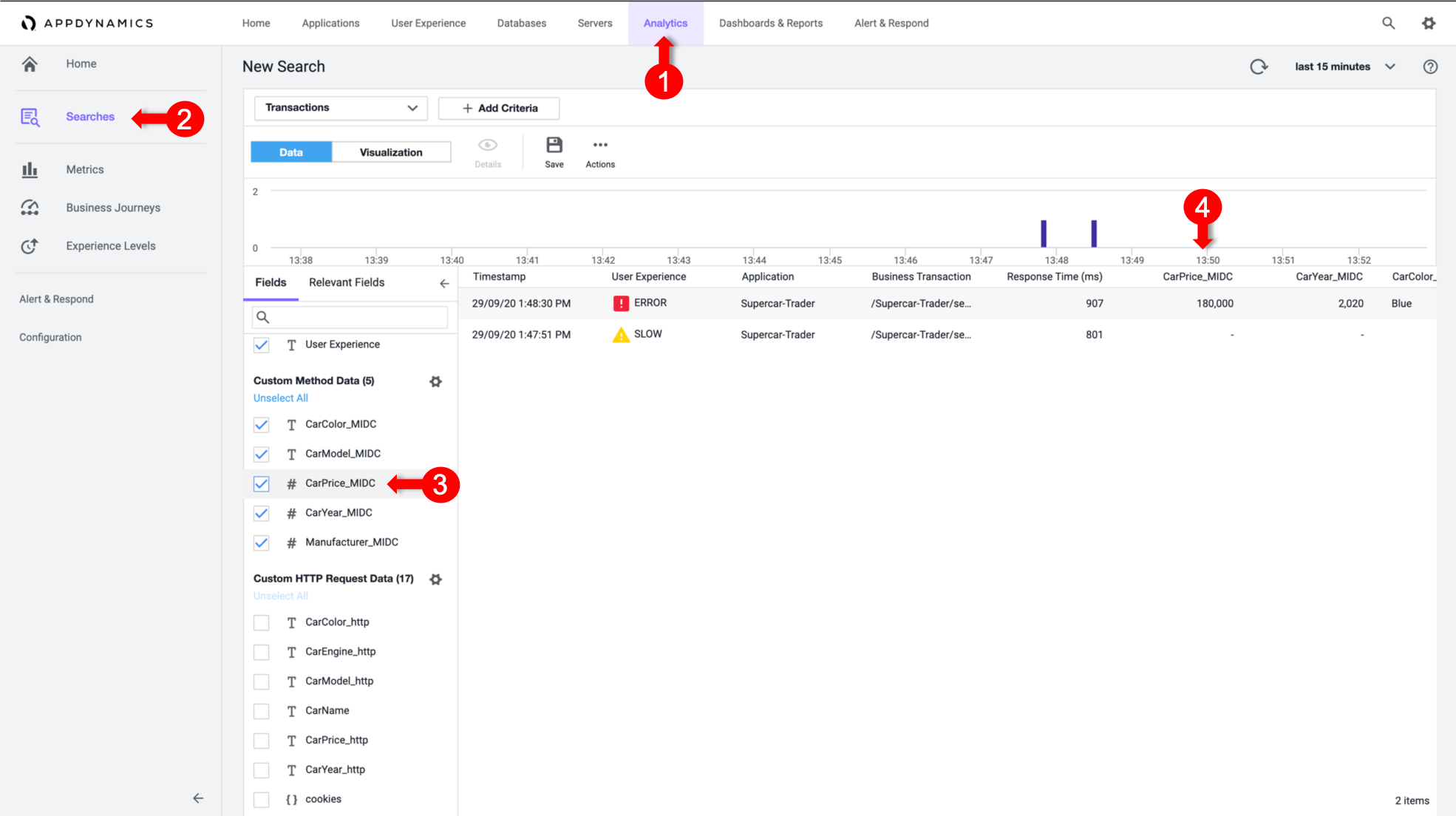Image resolution: width=1456 pixels, height=816 pixels.
Task: Sort by Response Time (ms) column
Action: click(x=1054, y=276)
